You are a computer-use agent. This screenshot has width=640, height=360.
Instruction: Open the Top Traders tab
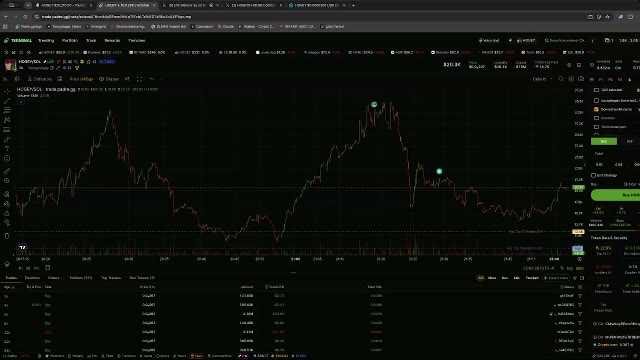(111, 278)
